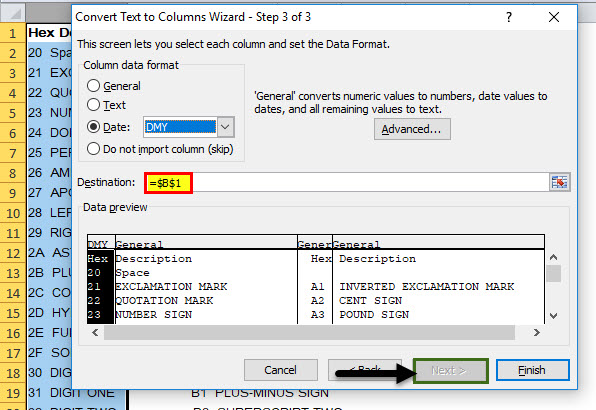Select row 1 header in spreadsheet
This screenshot has width=596, height=410.
[x=13, y=33]
